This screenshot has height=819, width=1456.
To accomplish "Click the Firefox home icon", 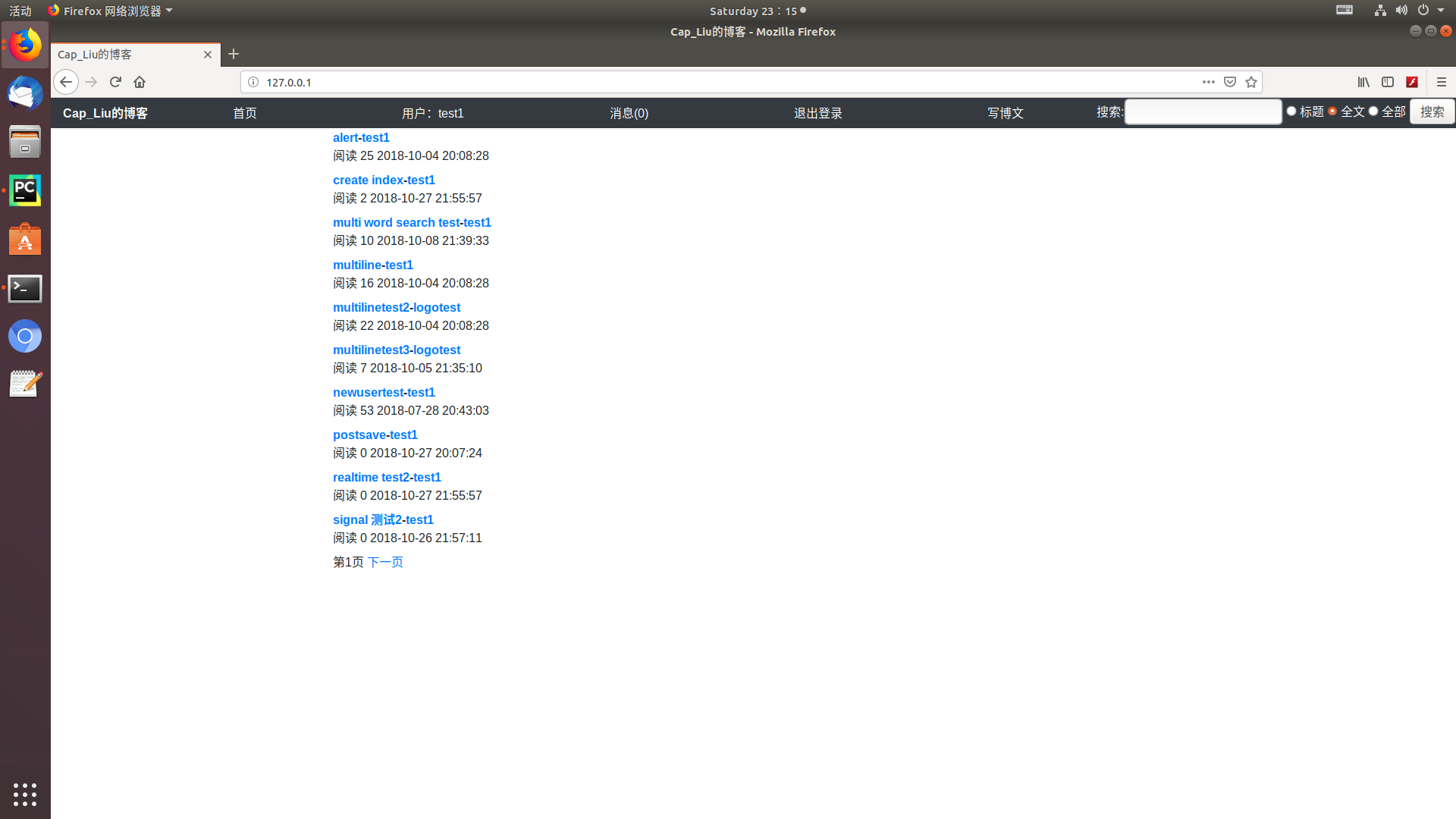I will click(x=140, y=82).
